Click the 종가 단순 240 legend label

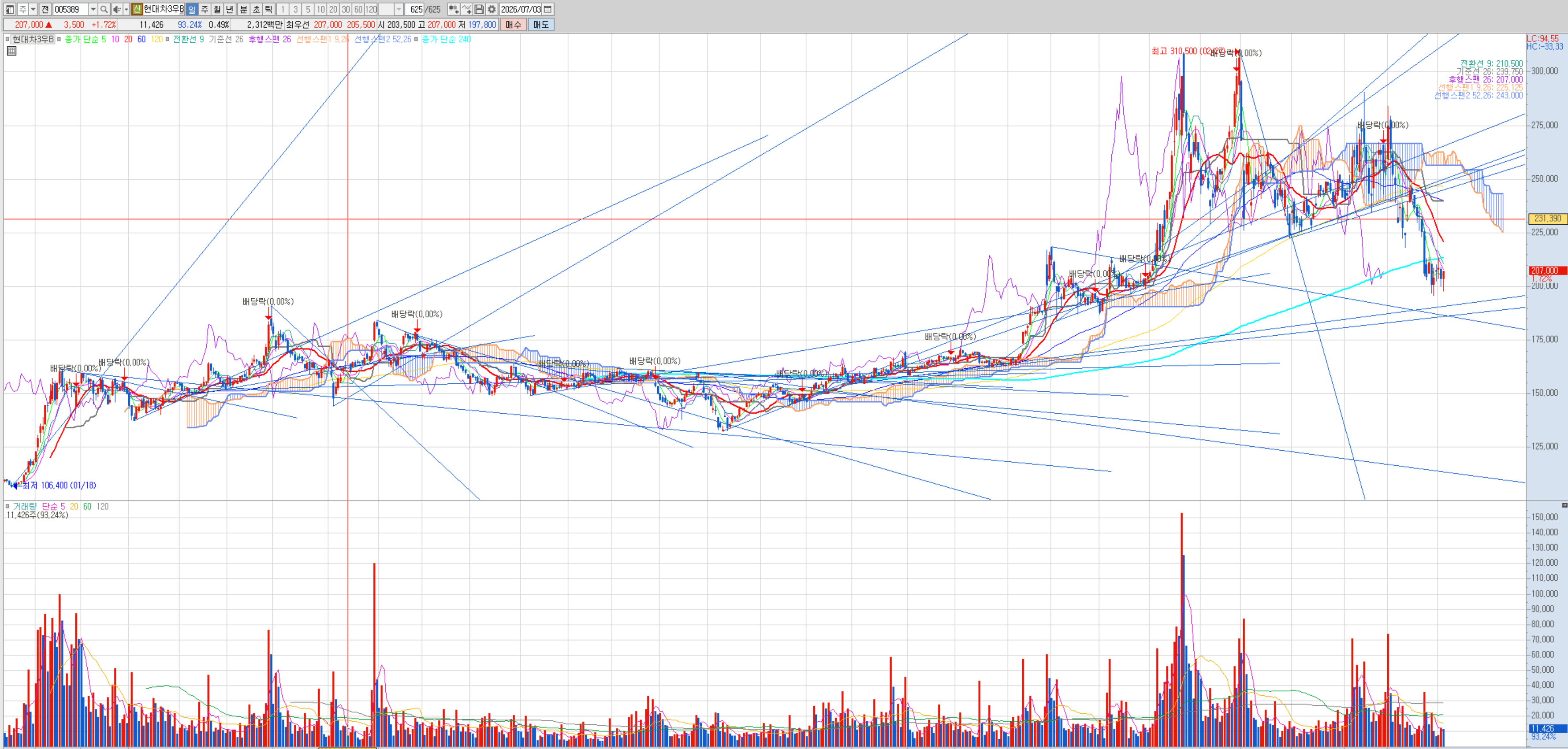446,39
